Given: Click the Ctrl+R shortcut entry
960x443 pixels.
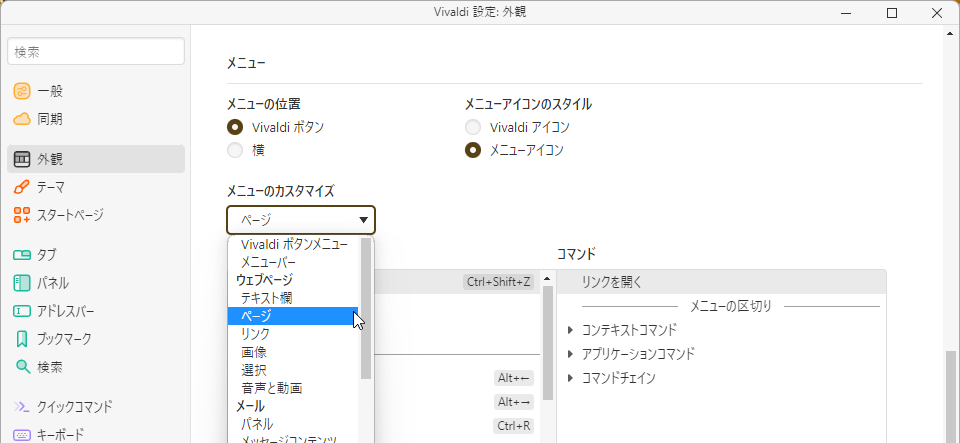Looking at the screenshot, I should (514, 425).
